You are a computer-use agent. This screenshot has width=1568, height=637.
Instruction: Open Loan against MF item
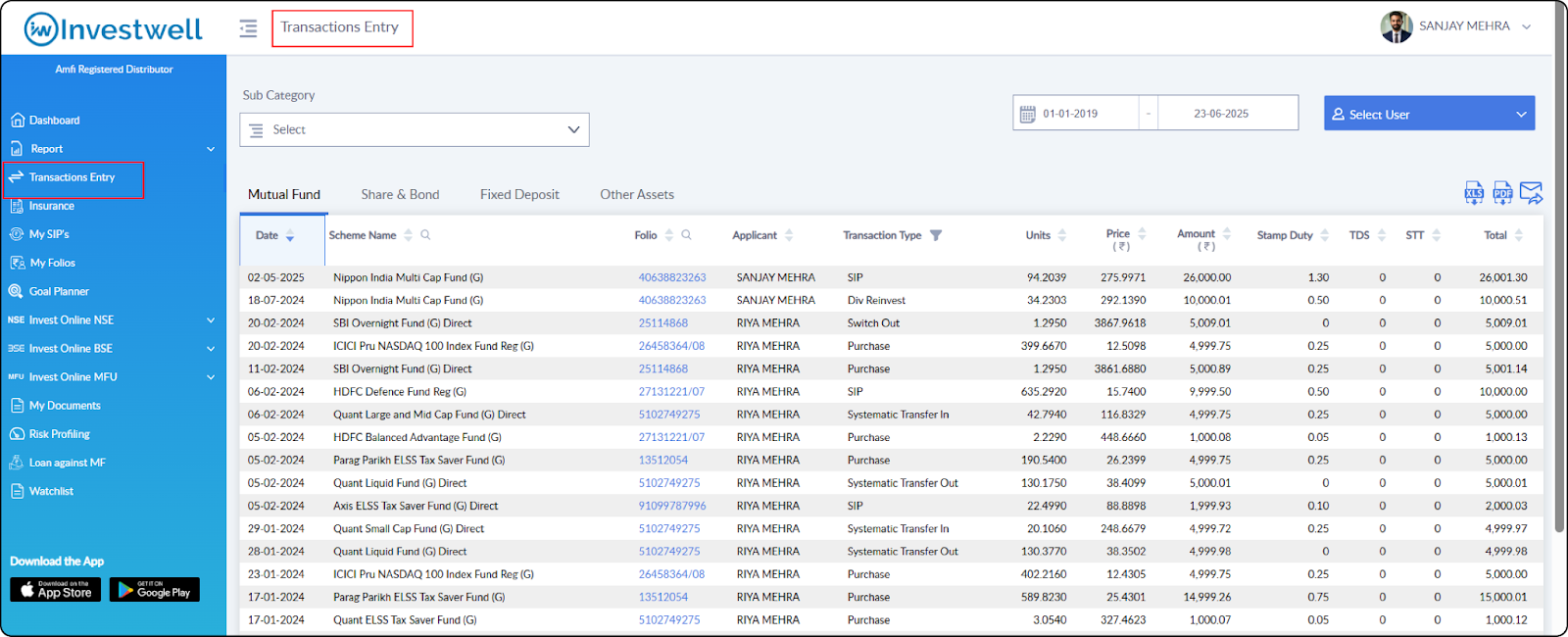(x=58, y=463)
